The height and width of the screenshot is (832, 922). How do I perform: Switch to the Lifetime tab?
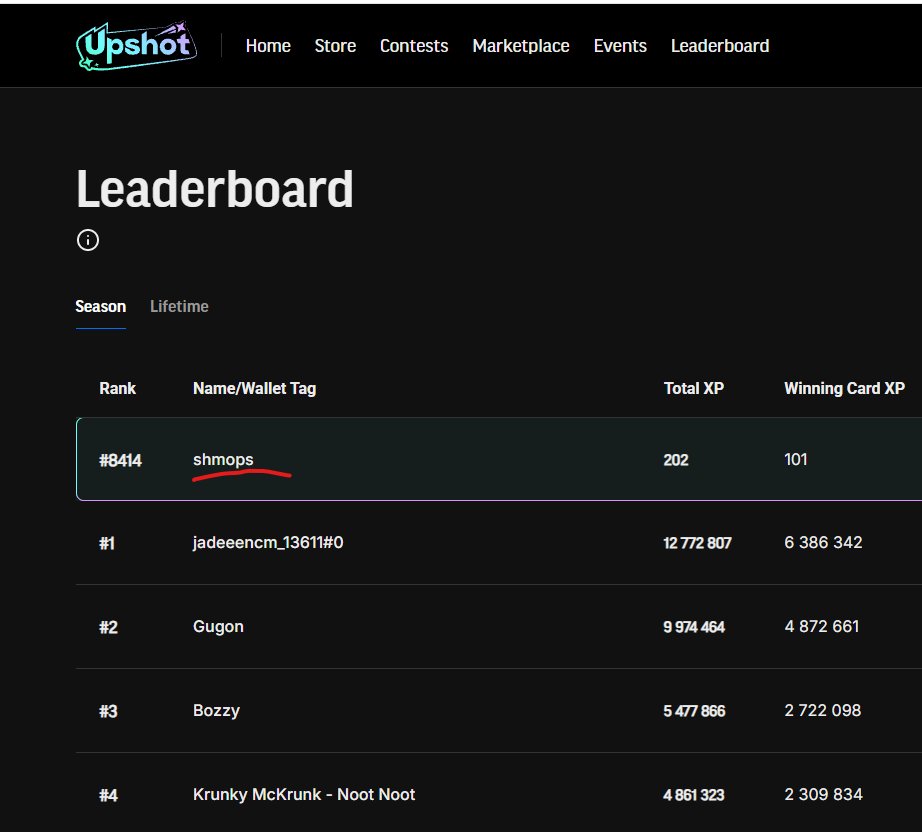(x=179, y=306)
